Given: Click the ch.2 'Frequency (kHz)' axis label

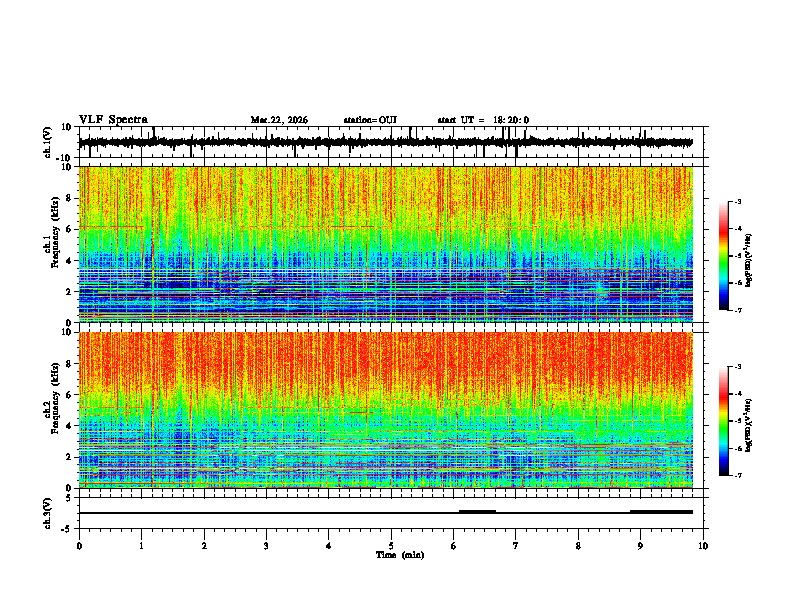Looking at the screenshot, I should [x=55, y=398].
